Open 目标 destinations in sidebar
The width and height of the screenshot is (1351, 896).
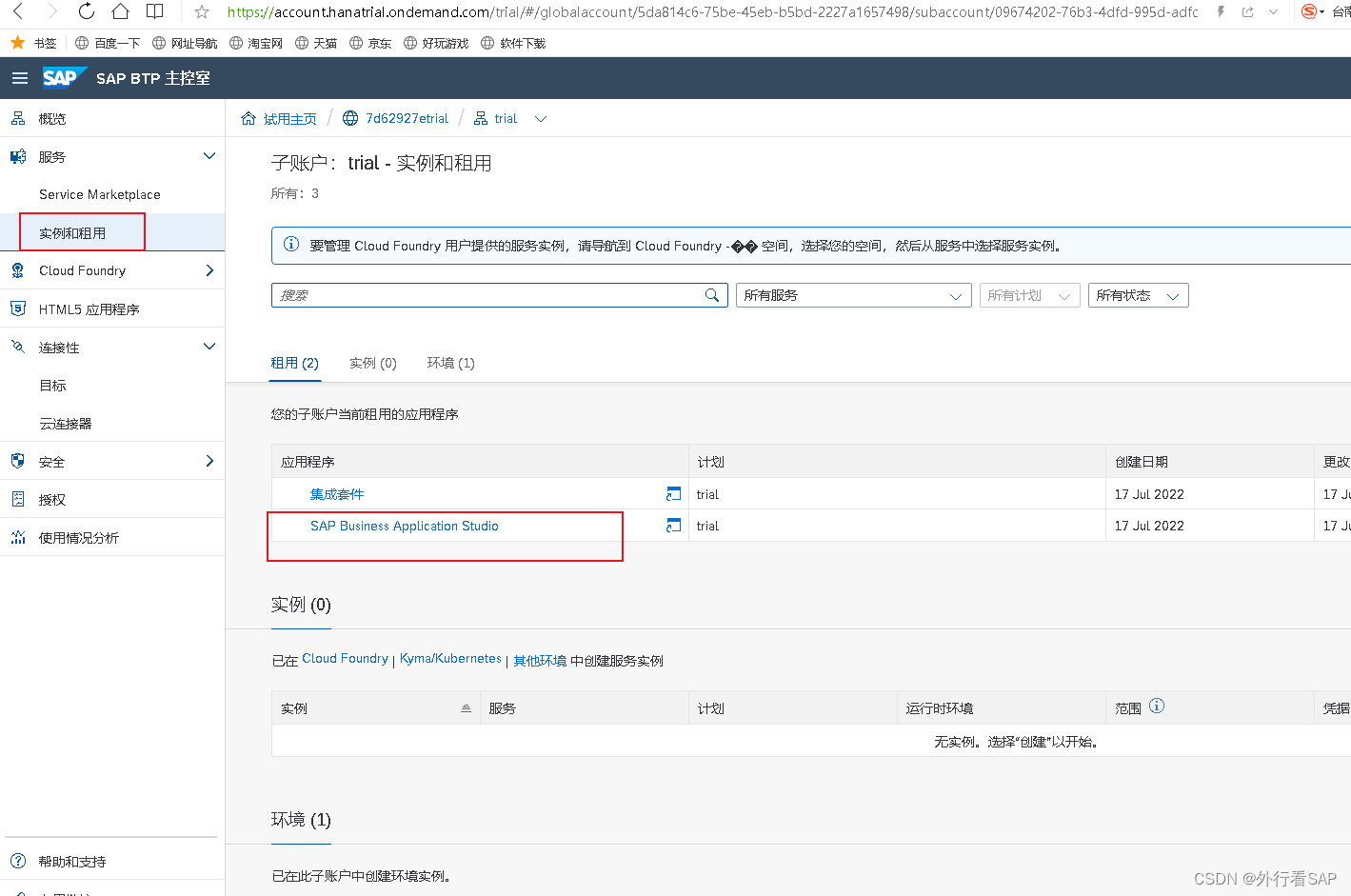[x=52, y=386]
